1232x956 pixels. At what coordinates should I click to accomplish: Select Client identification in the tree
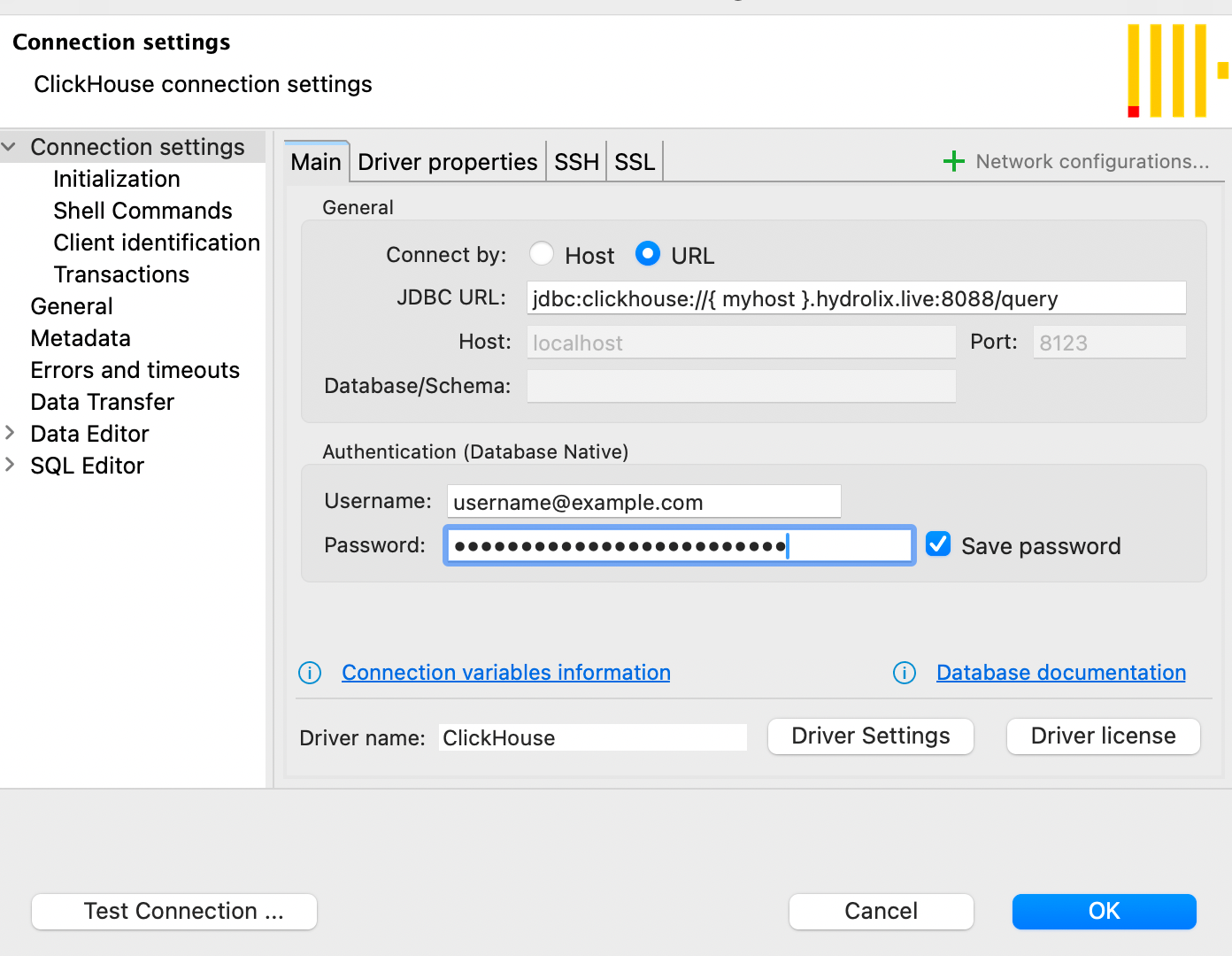click(157, 243)
